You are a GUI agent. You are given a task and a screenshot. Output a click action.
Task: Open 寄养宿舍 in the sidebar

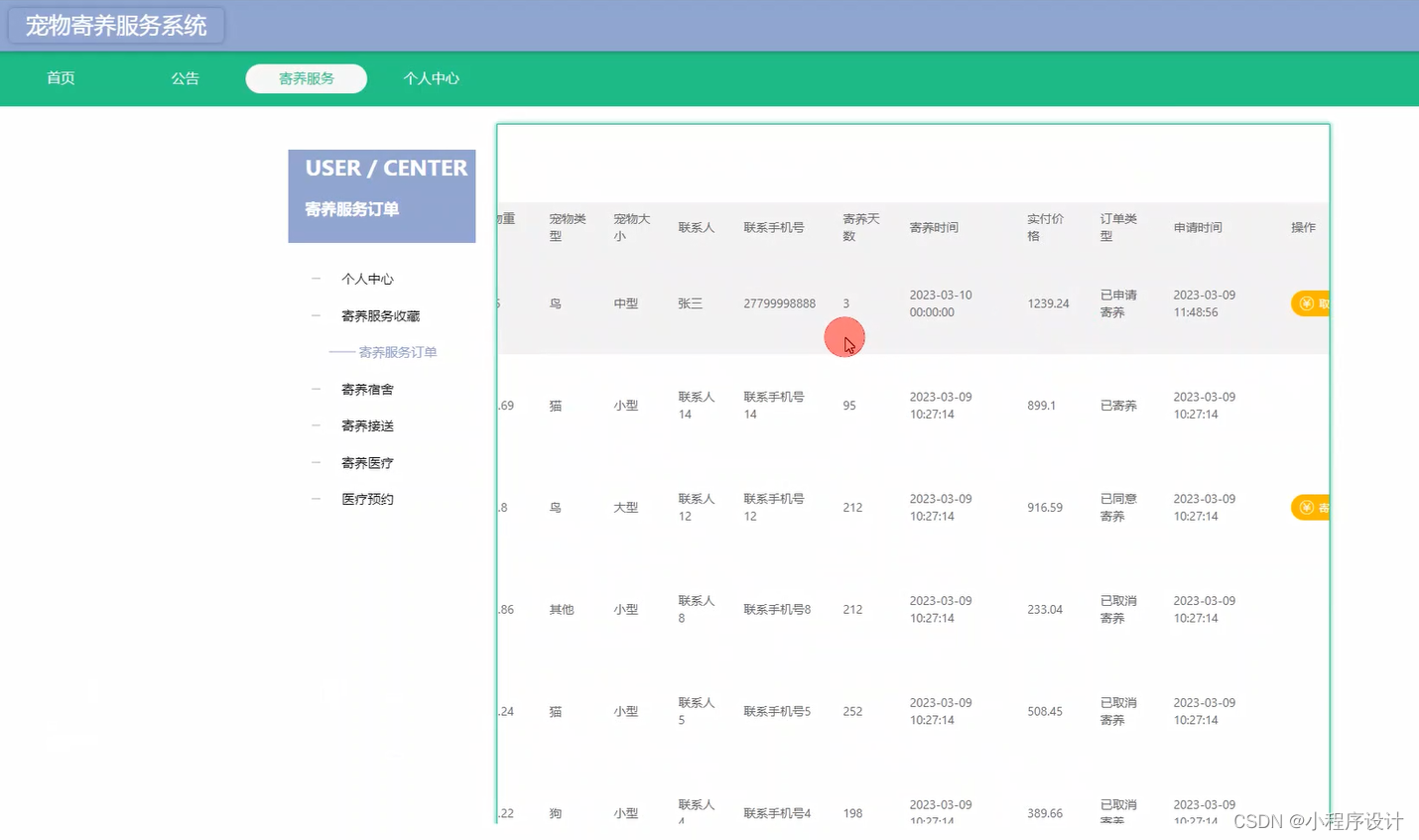(x=367, y=389)
